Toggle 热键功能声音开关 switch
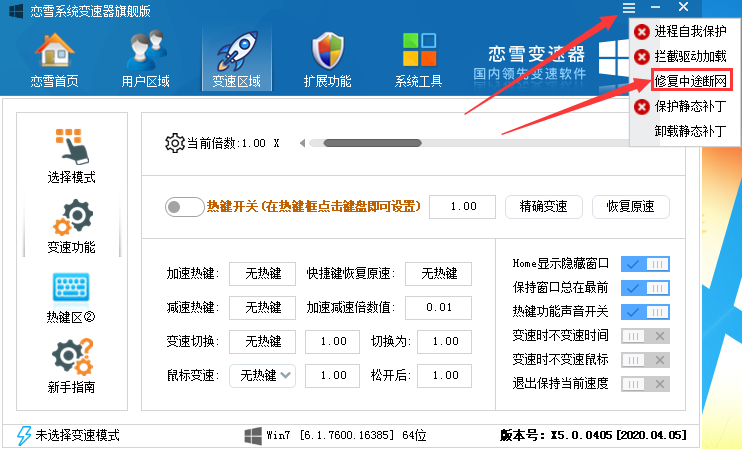742x449 pixels. pos(645,312)
